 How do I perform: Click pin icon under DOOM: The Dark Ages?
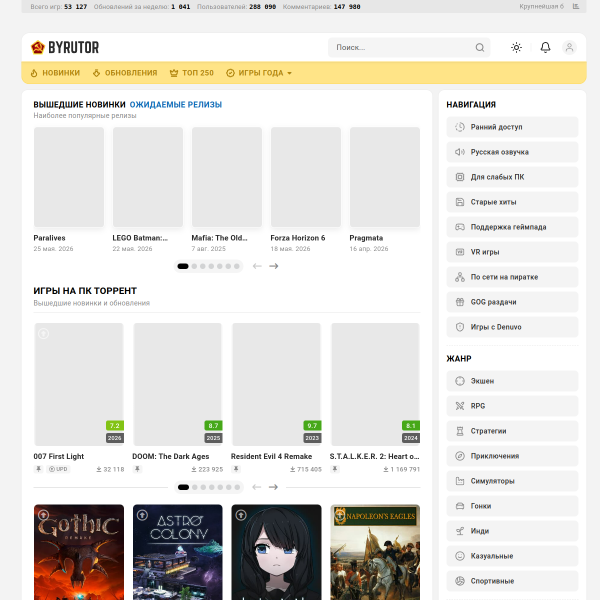137,469
